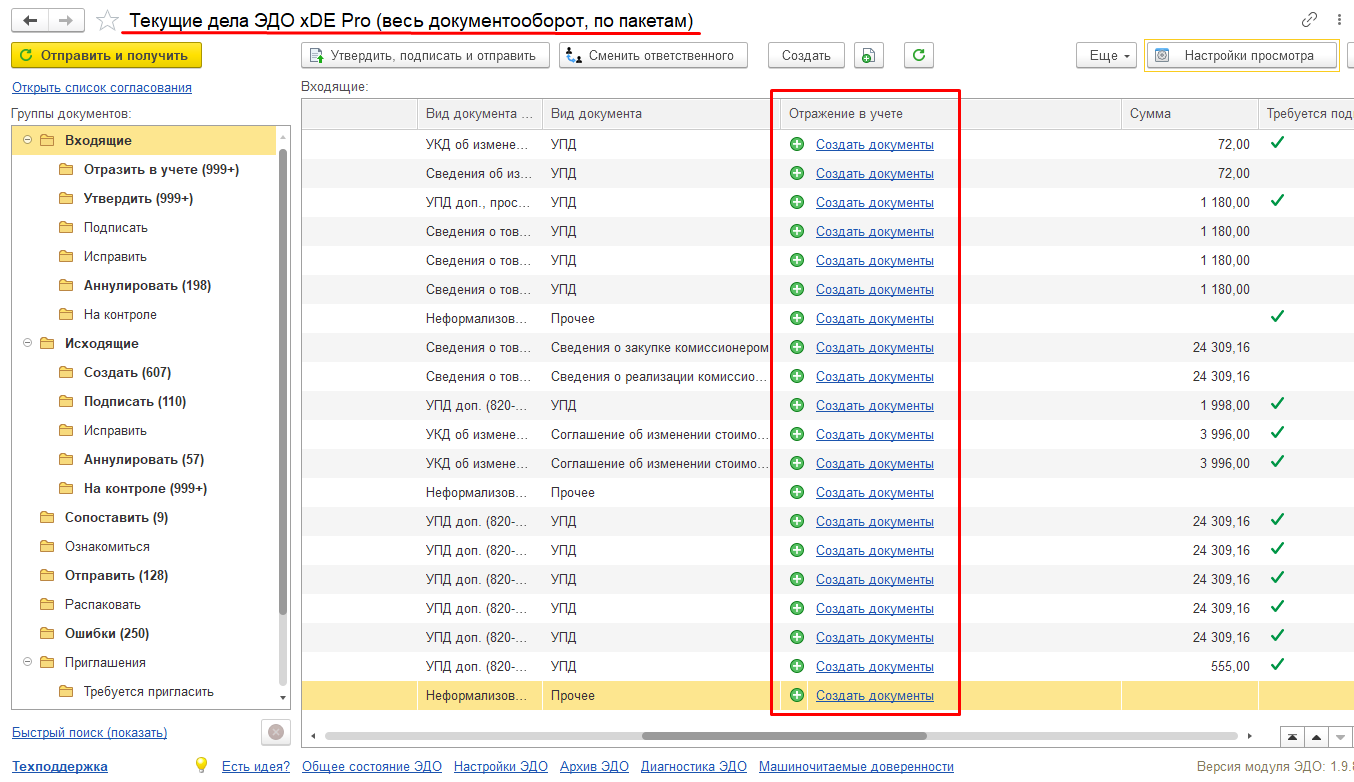The image size is (1354, 782).
Task: Select Подписать under Входящие
Action: 115,228
